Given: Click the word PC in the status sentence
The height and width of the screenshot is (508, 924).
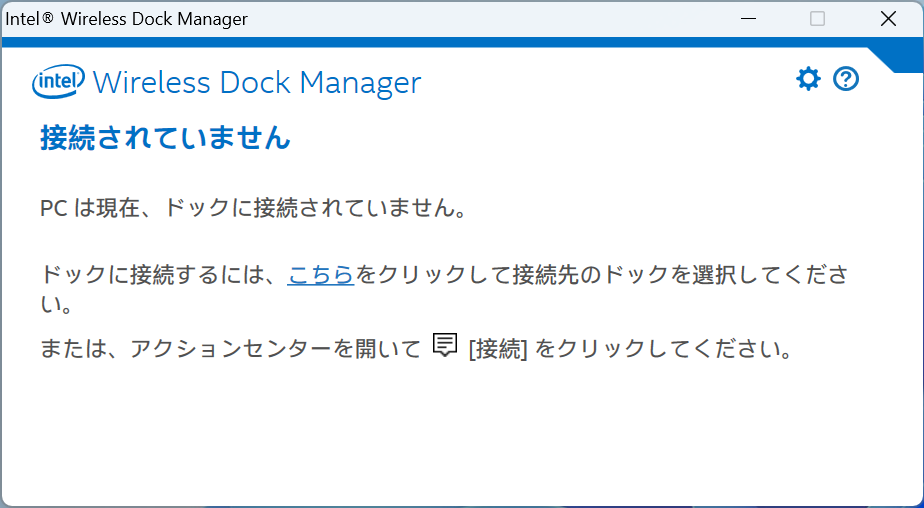Looking at the screenshot, I should [x=53, y=210].
